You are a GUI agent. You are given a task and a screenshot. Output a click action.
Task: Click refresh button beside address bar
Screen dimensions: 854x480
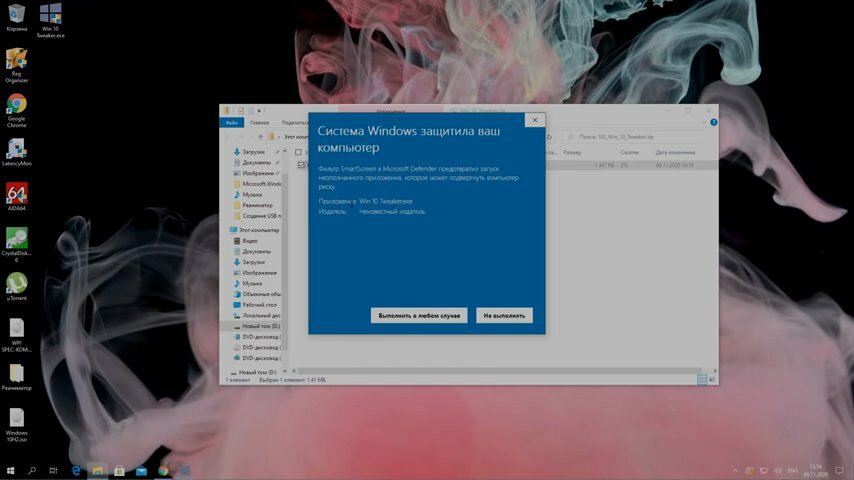pyautogui.click(x=550, y=137)
